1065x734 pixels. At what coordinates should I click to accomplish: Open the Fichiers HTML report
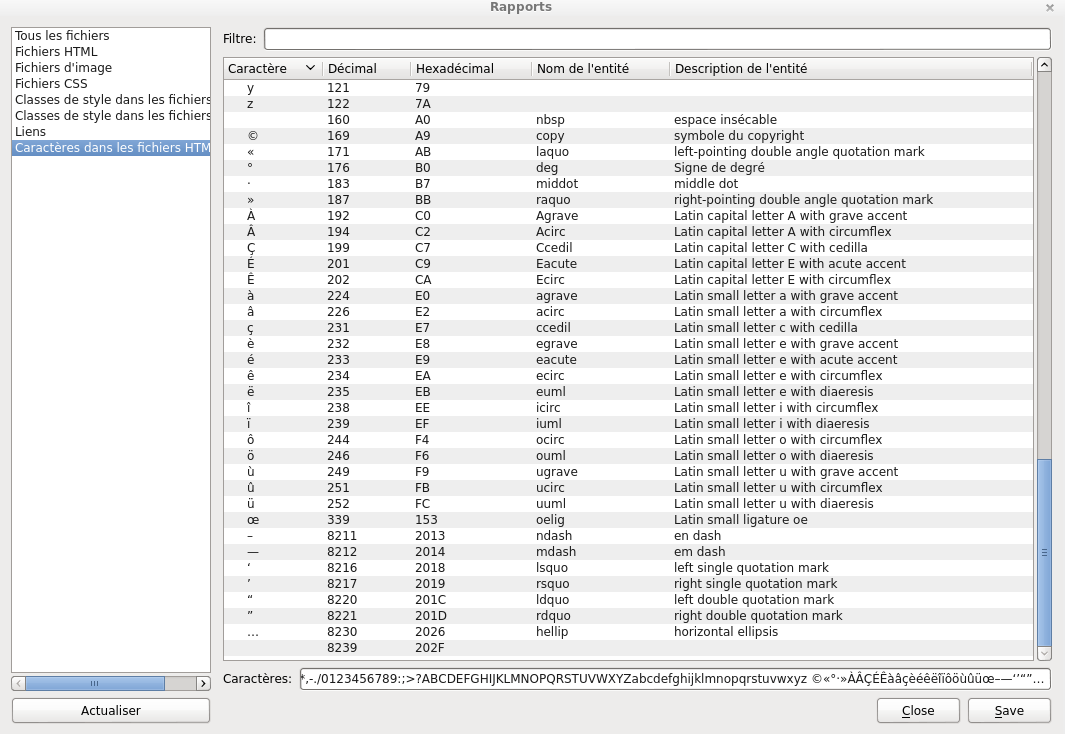(56, 52)
